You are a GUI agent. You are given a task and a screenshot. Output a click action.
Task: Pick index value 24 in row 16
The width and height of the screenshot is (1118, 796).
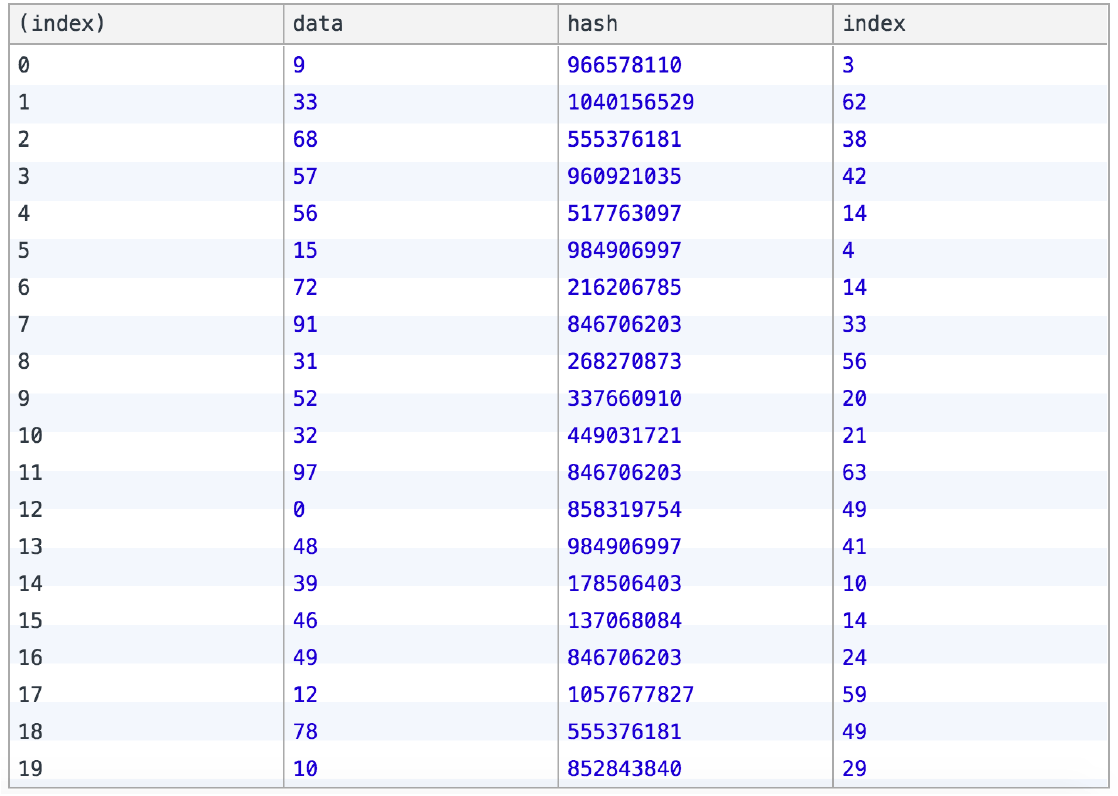tap(855, 658)
